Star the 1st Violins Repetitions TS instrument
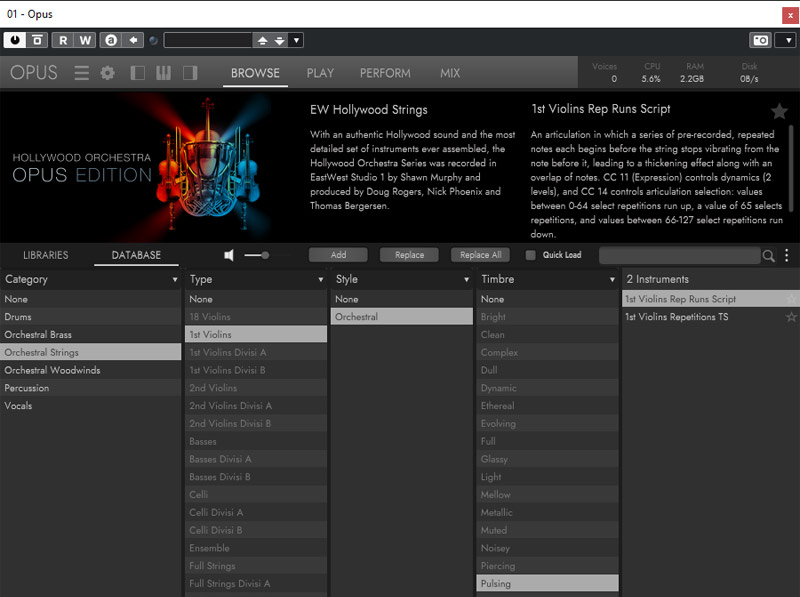The image size is (800, 597). click(x=791, y=317)
